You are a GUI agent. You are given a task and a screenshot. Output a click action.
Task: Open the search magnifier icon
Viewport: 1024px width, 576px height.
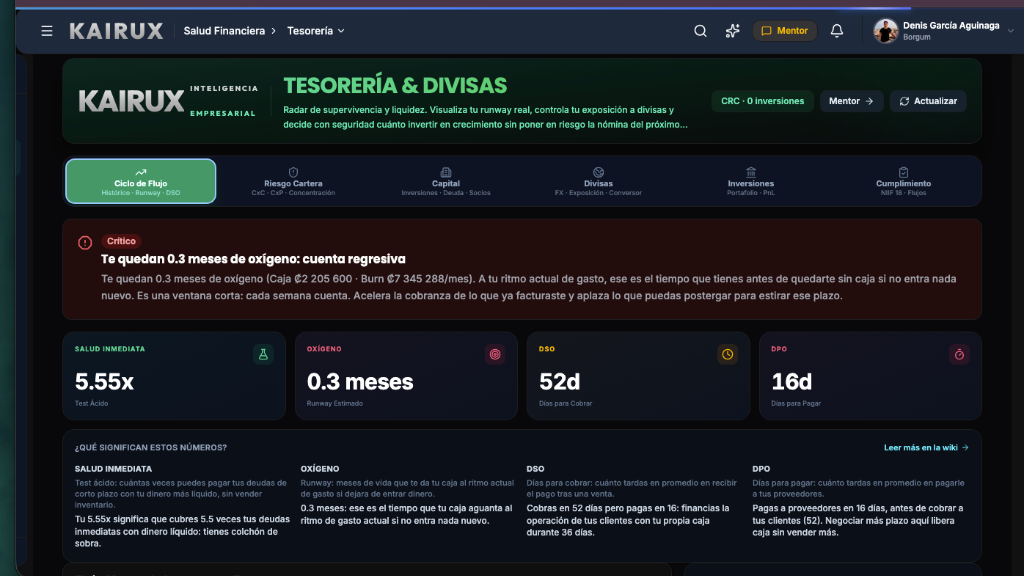pyautogui.click(x=700, y=31)
